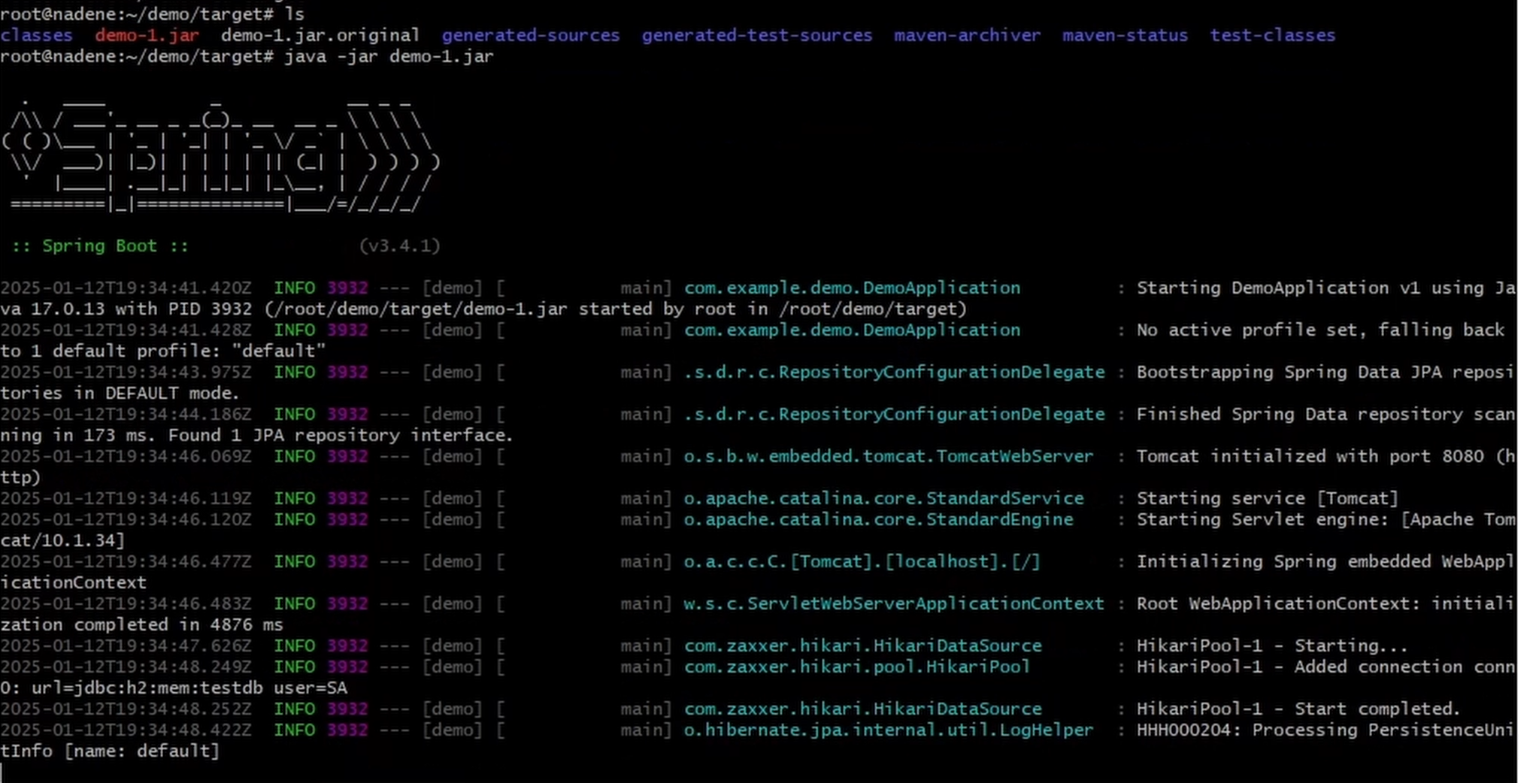Click the green ':: Spring Boot ::' label
This screenshot has width=1519, height=783.
(x=99, y=246)
